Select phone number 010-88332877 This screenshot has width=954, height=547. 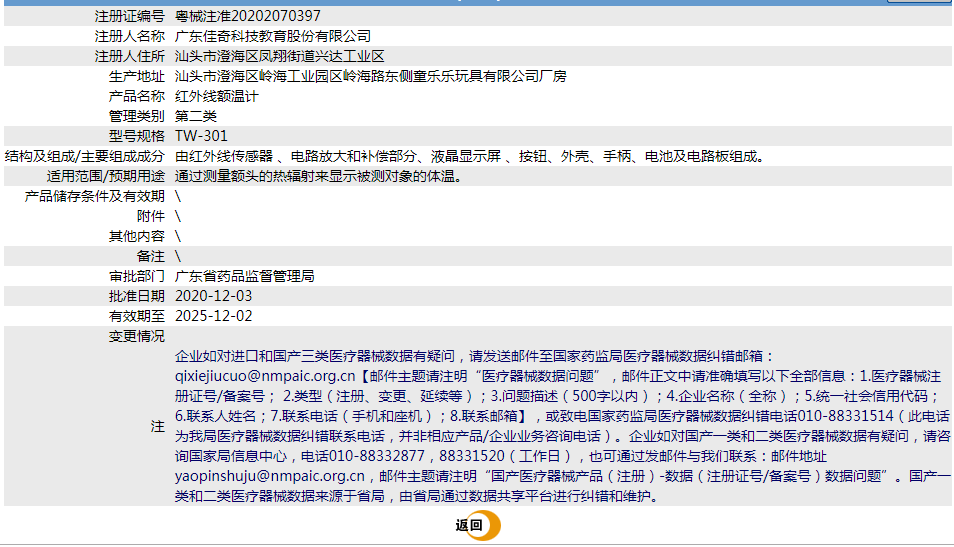click(x=377, y=456)
